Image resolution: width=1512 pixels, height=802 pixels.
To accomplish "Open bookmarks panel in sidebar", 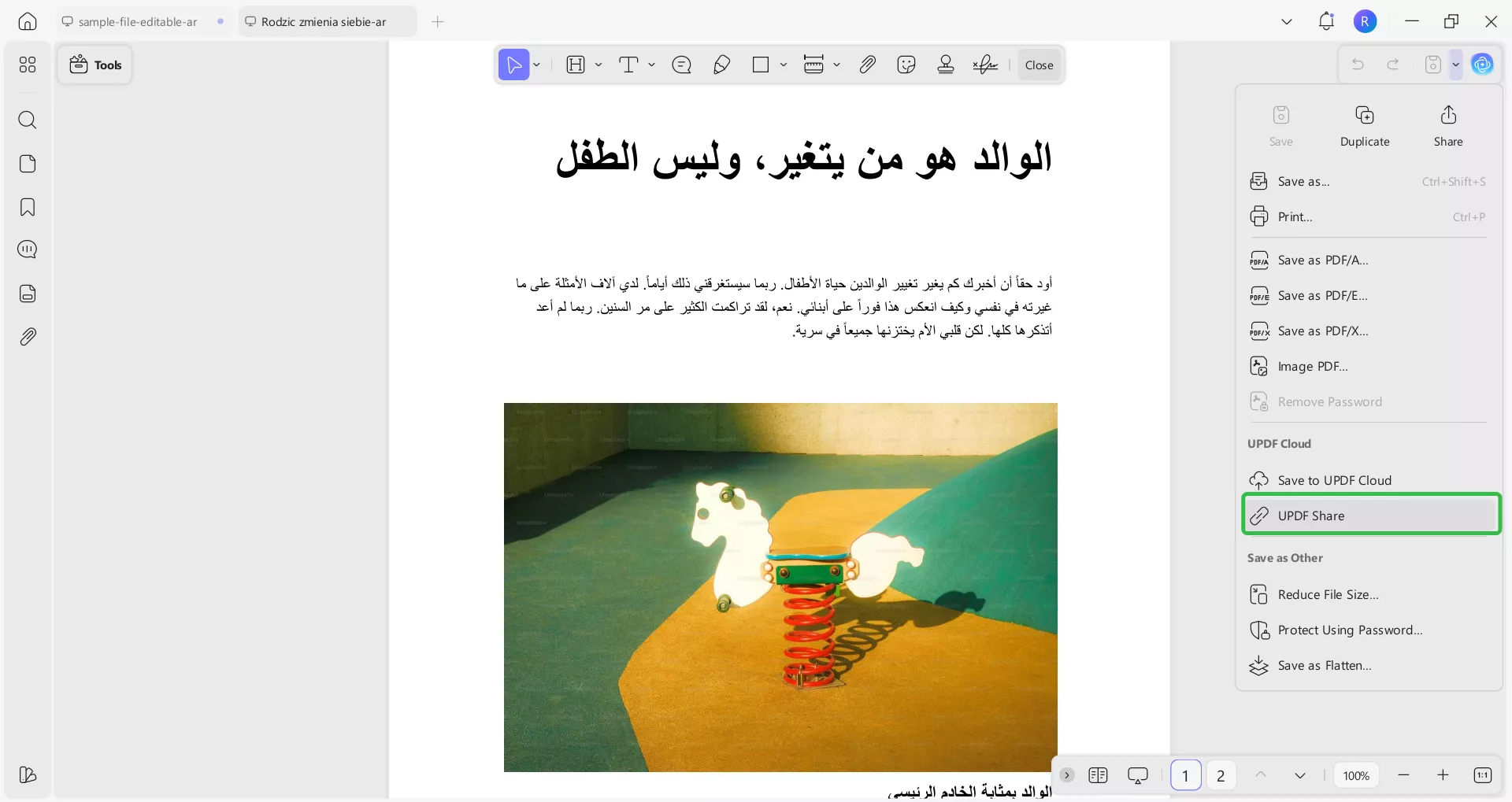I will pos(28,207).
